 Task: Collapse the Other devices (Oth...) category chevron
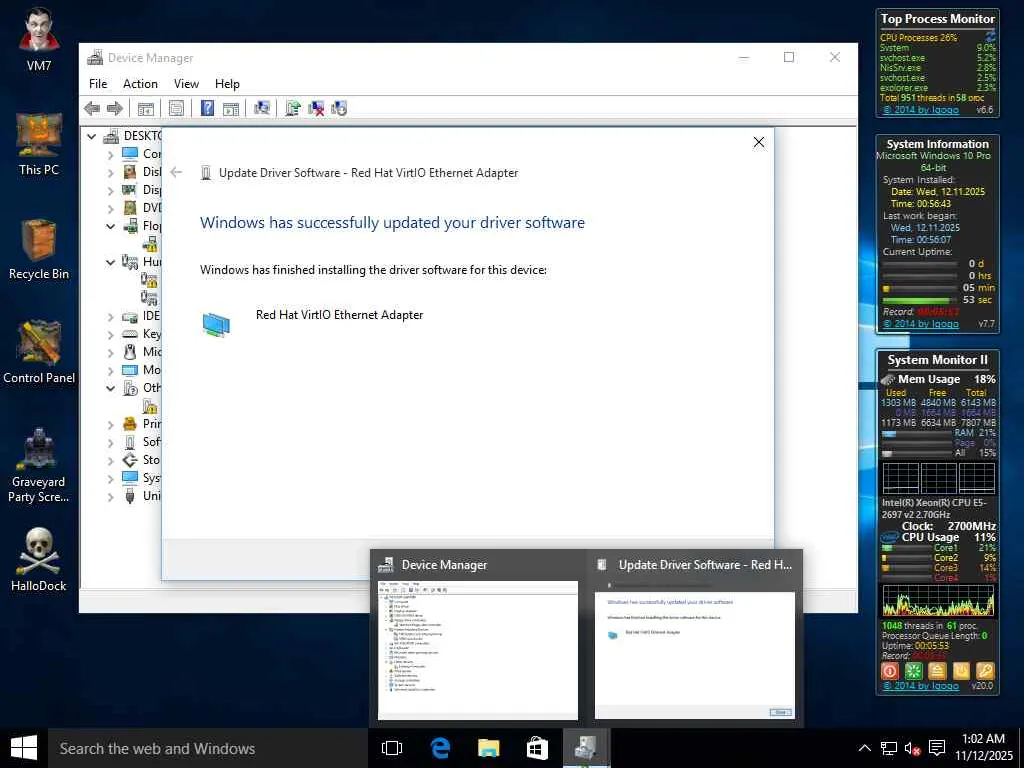(110, 389)
